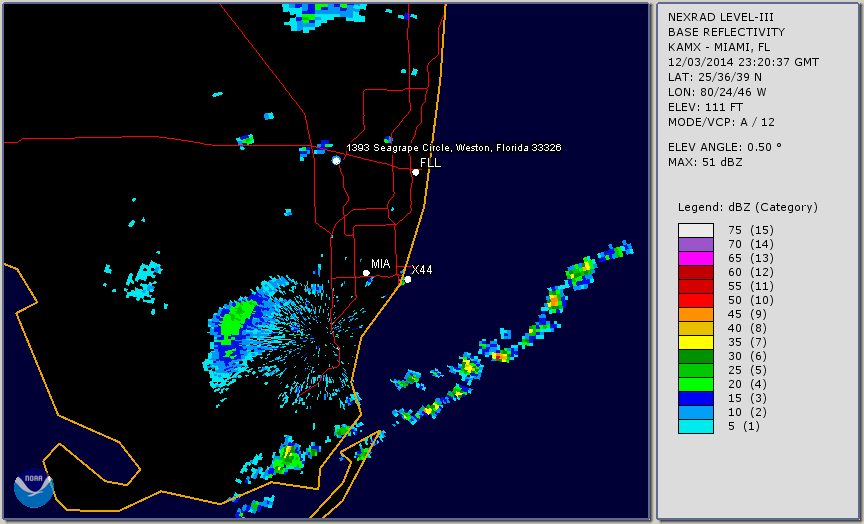This screenshot has height=524, width=864.
Task: Select the 75 dBZ white legend swatch
Action: click(x=696, y=230)
